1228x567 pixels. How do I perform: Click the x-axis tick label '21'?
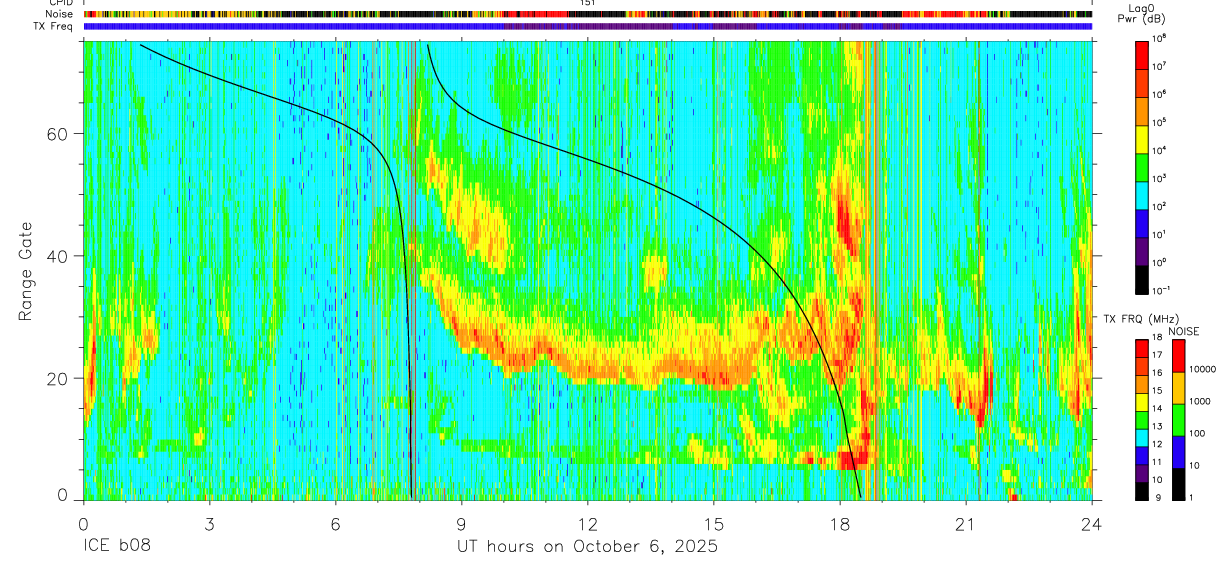point(966,525)
